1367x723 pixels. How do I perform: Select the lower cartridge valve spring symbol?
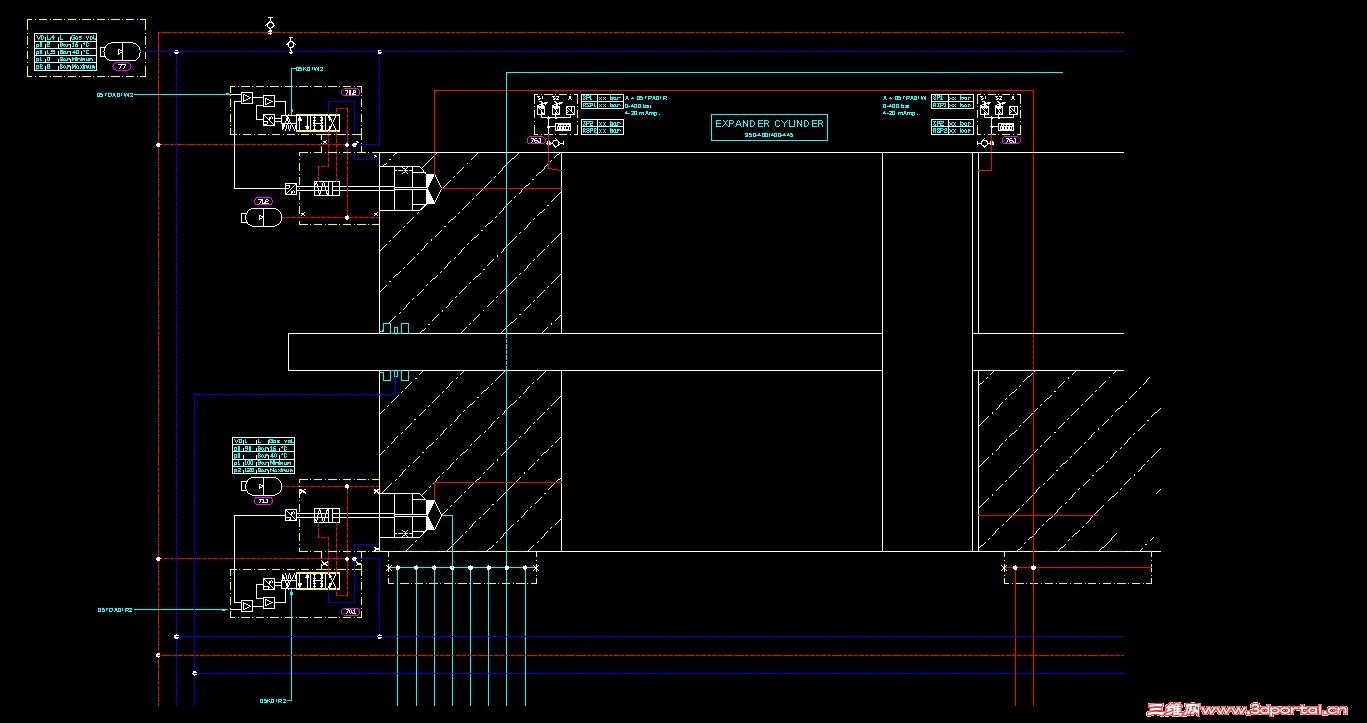pyautogui.click(x=327, y=515)
